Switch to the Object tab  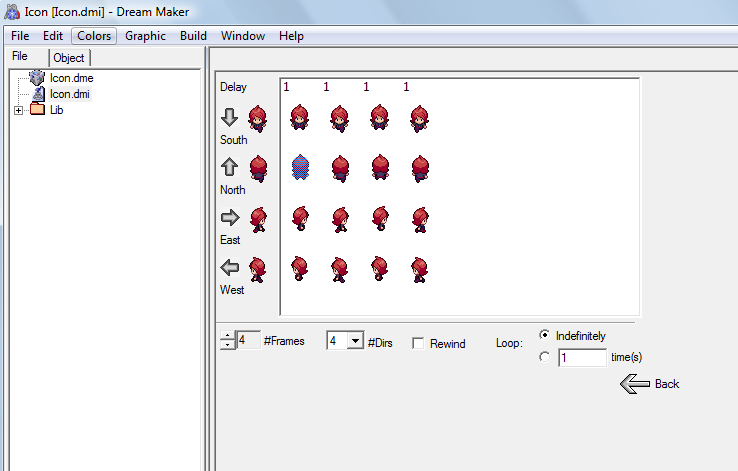69,58
